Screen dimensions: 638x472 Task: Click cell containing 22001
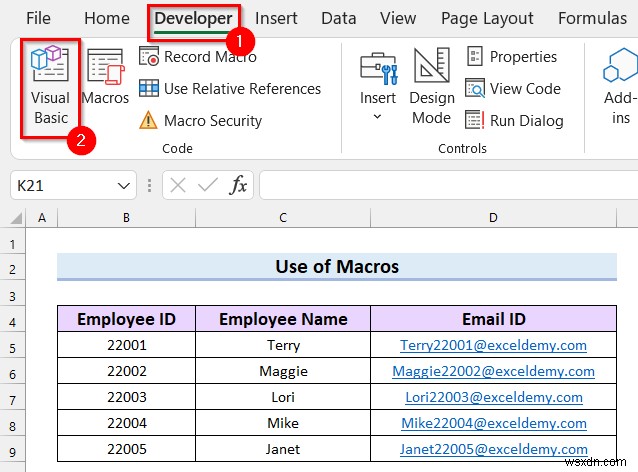click(x=127, y=345)
